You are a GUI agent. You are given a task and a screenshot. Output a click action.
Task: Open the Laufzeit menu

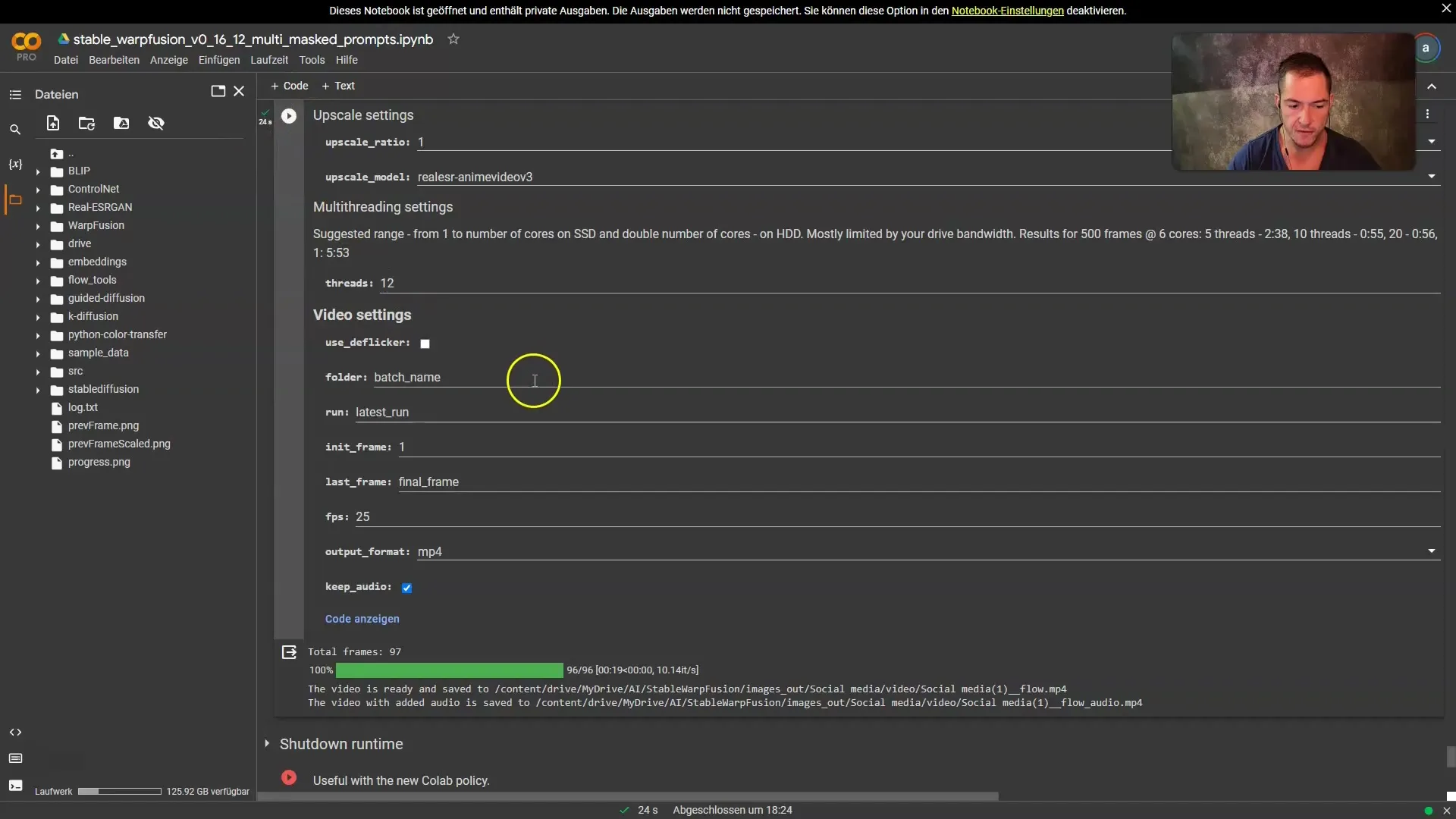click(x=269, y=60)
